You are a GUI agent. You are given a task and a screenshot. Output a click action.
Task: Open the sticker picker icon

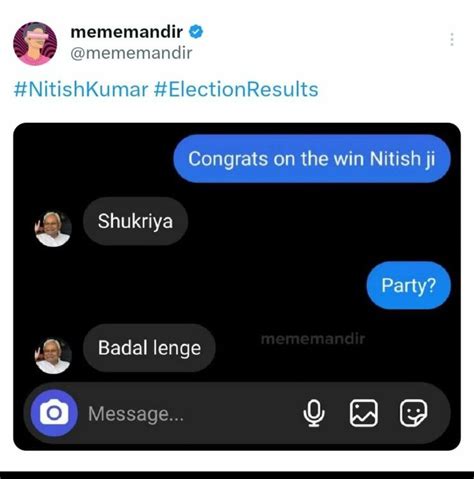coord(413,413)
